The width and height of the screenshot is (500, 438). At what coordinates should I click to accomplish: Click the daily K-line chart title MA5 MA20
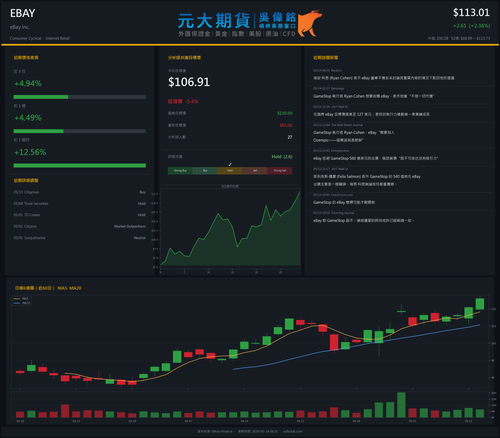pos(48,288)
